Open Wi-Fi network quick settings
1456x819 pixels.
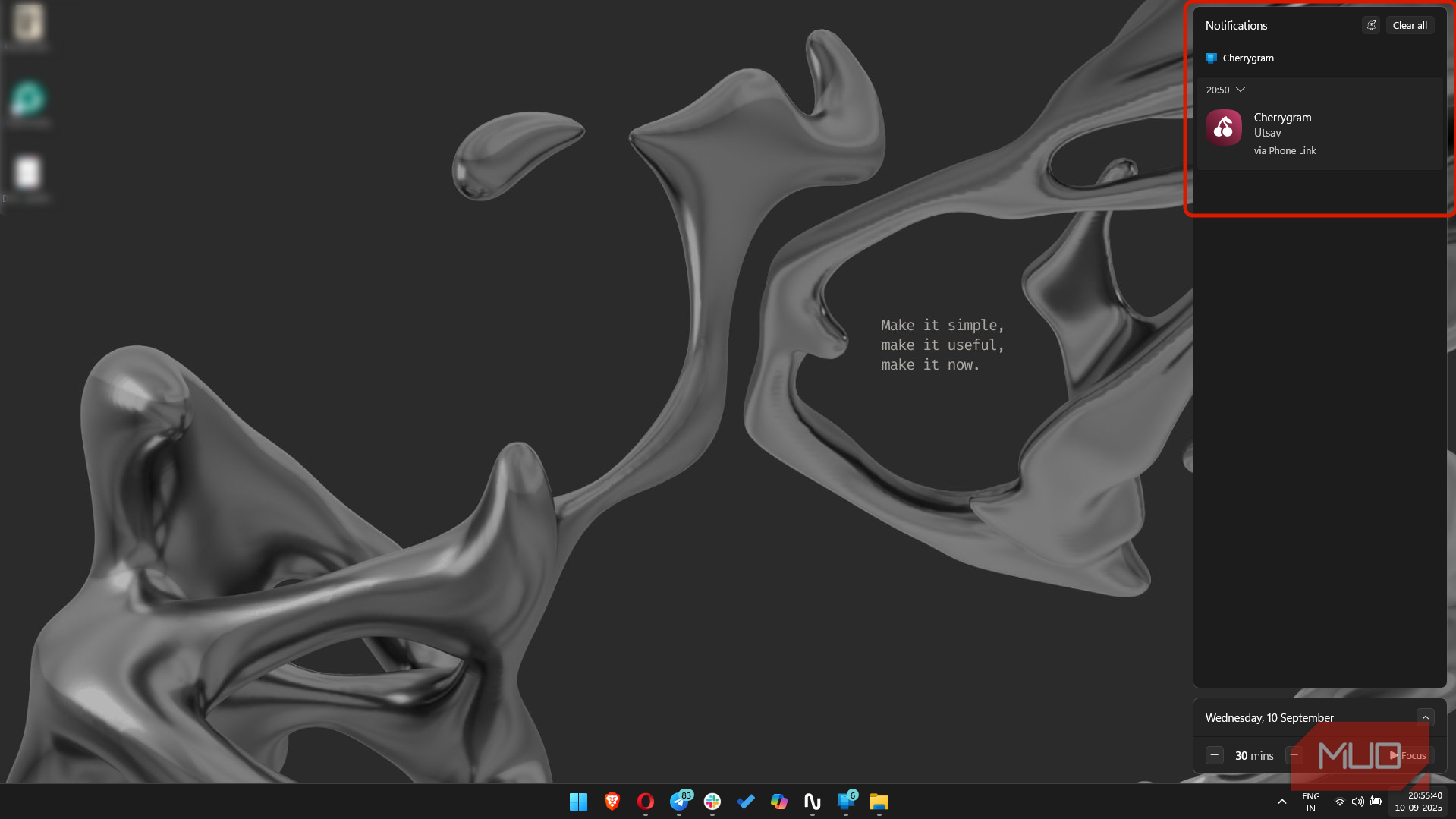coord(1340,802)
